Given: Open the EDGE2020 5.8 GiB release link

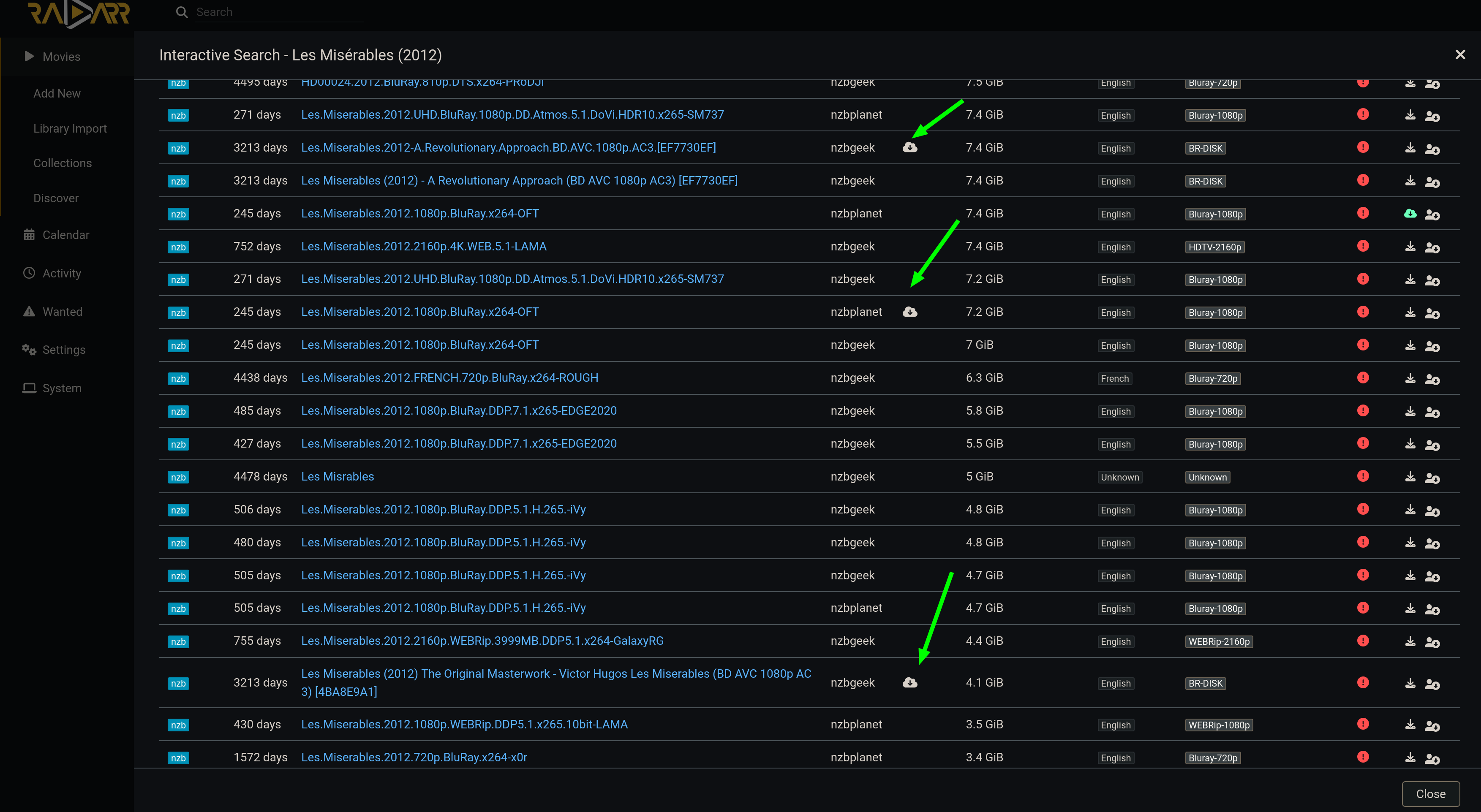Looking at the screenshot, I should [458, 411].
